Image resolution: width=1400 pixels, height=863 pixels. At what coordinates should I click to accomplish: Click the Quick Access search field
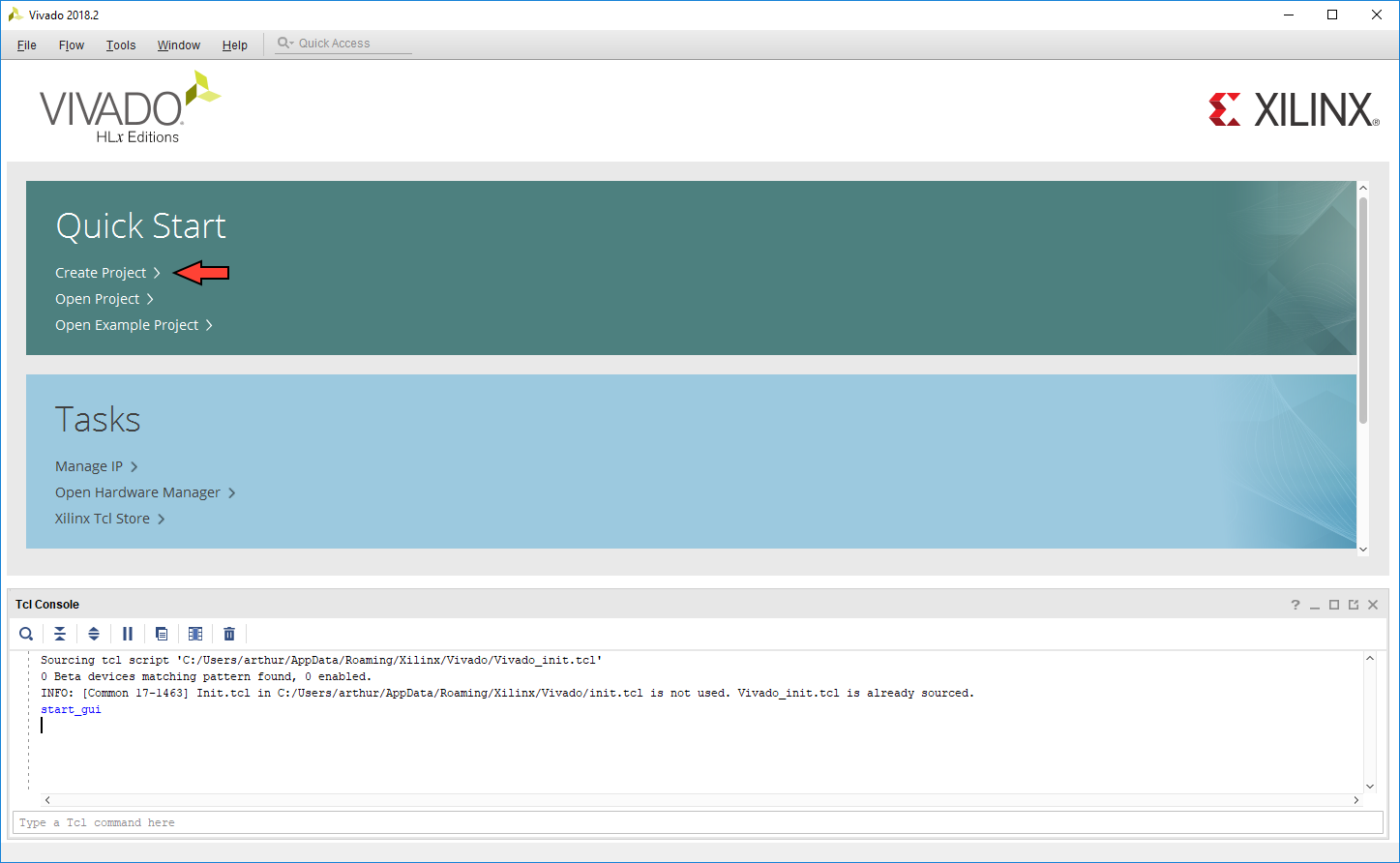point(343,44)
